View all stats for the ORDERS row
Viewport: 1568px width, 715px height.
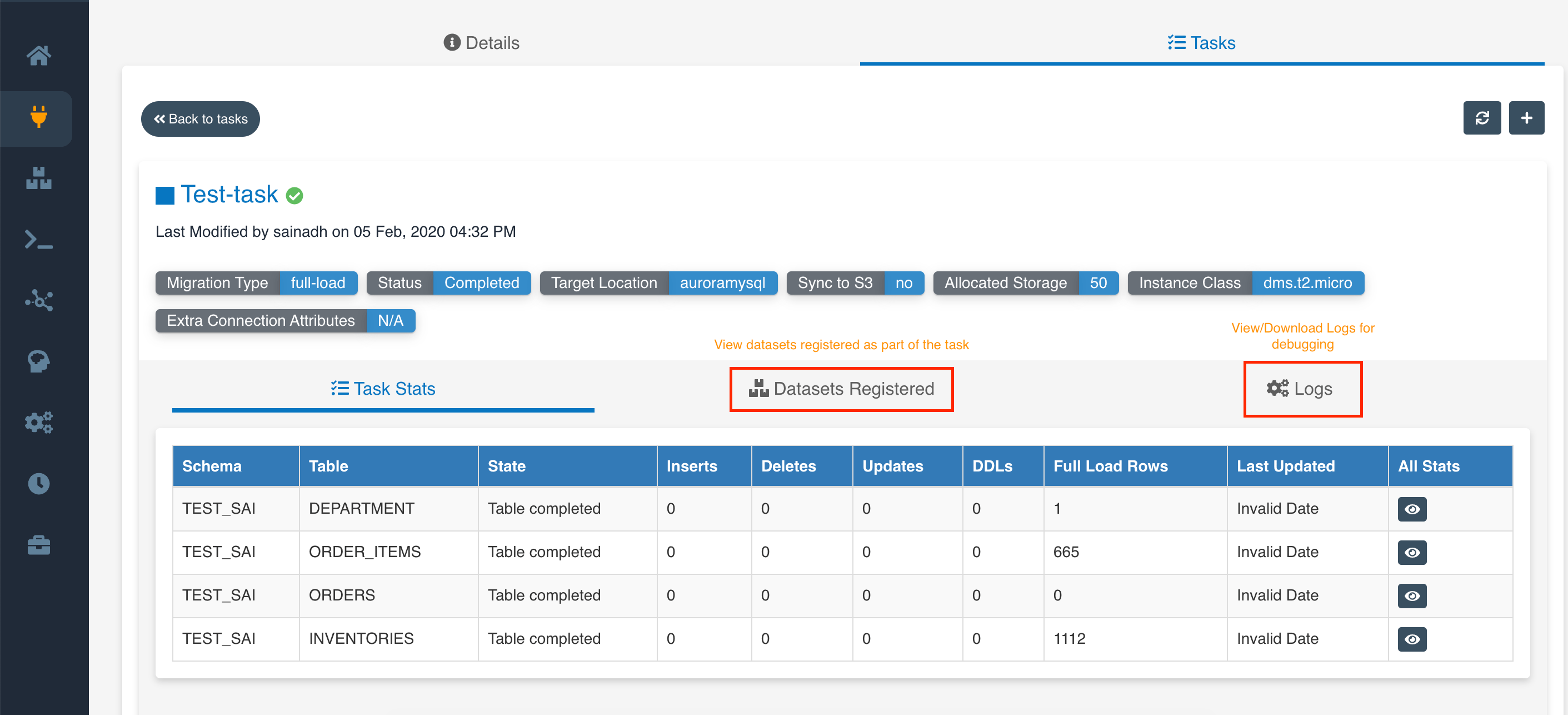pyautogui.click(x=1412, y=595)
